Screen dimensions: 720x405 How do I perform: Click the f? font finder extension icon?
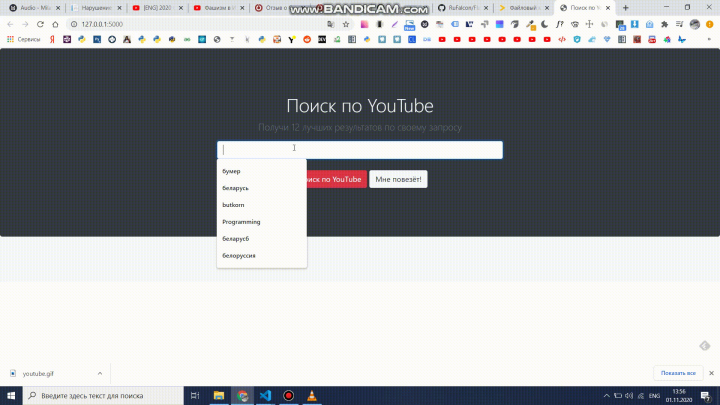[x=559, y=24]
